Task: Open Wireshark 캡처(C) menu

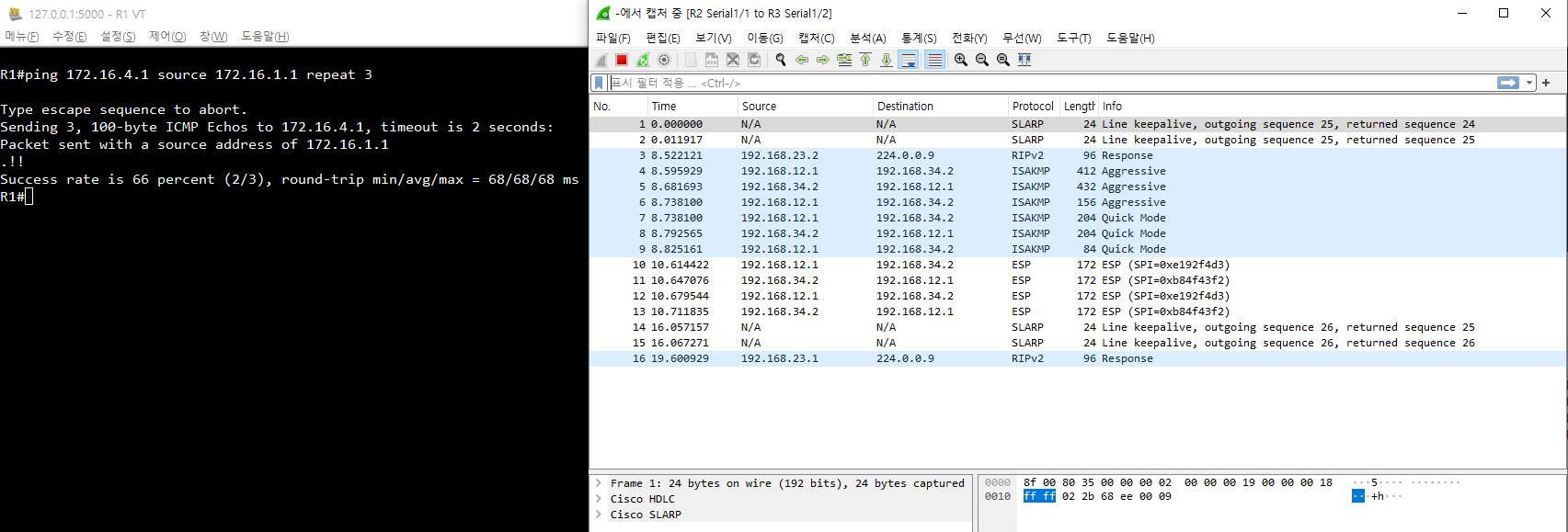Action: pyautogui.click(x=817, y=38)
